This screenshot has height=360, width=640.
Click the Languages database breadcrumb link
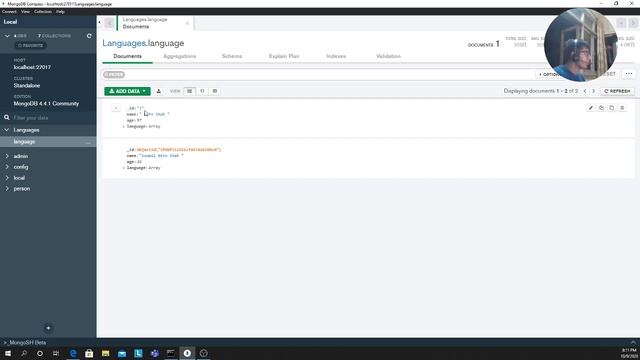coord(124,43)
